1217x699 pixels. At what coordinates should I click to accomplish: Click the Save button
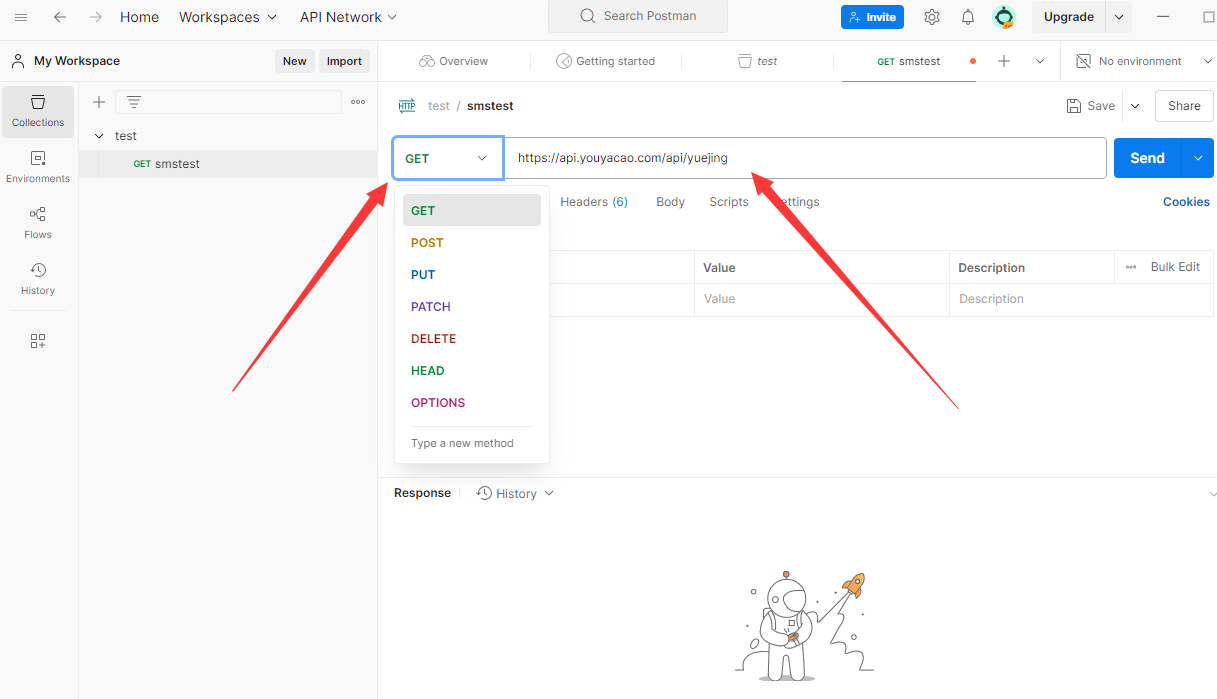pyautogui.click(x=1091, y=106)
